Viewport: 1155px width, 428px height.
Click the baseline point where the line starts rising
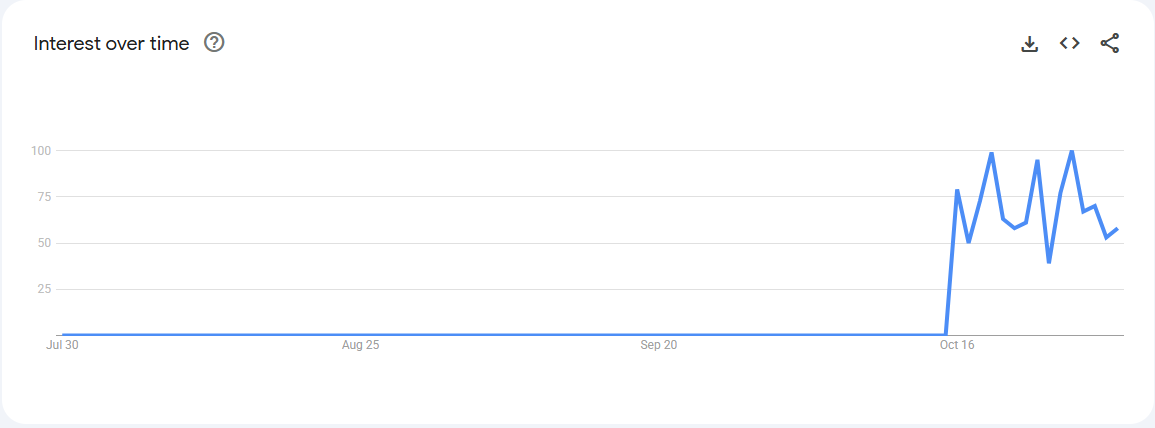[x=945, y=334]
